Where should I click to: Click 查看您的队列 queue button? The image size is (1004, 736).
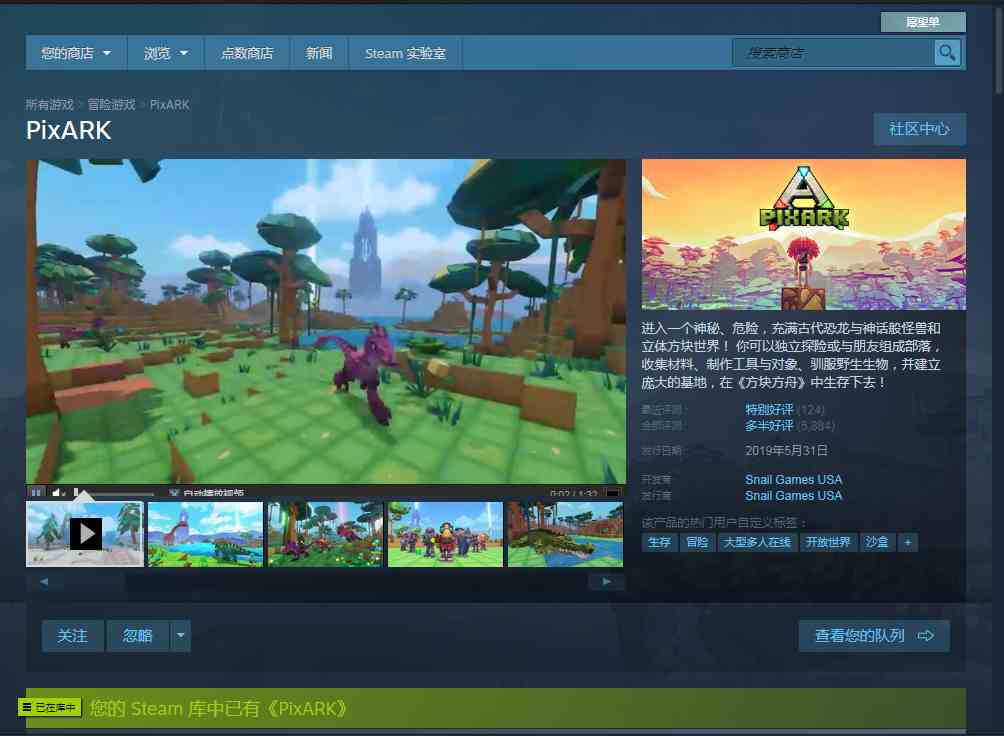(x=874, y=636)
